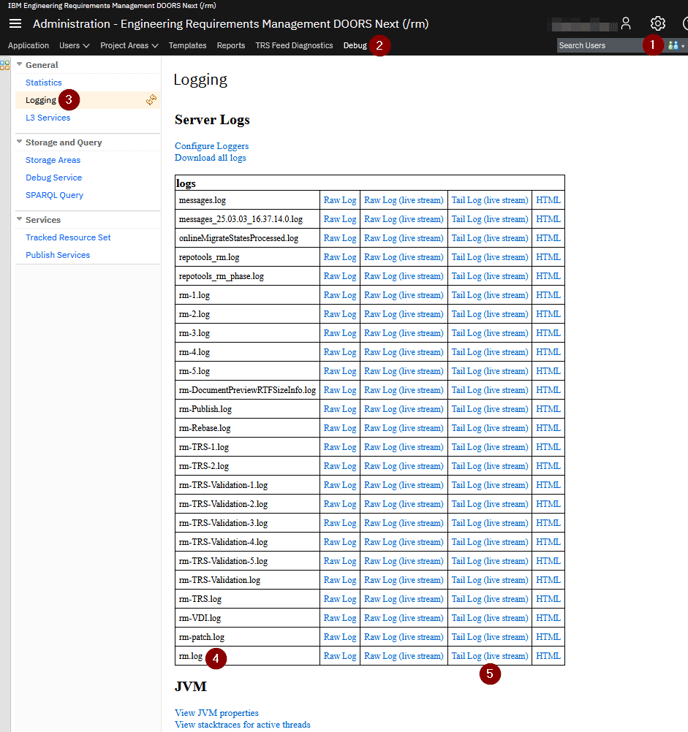Viewport: 688px width, 732px height.
Task: Click View JVM properties link
Action: 217,713
